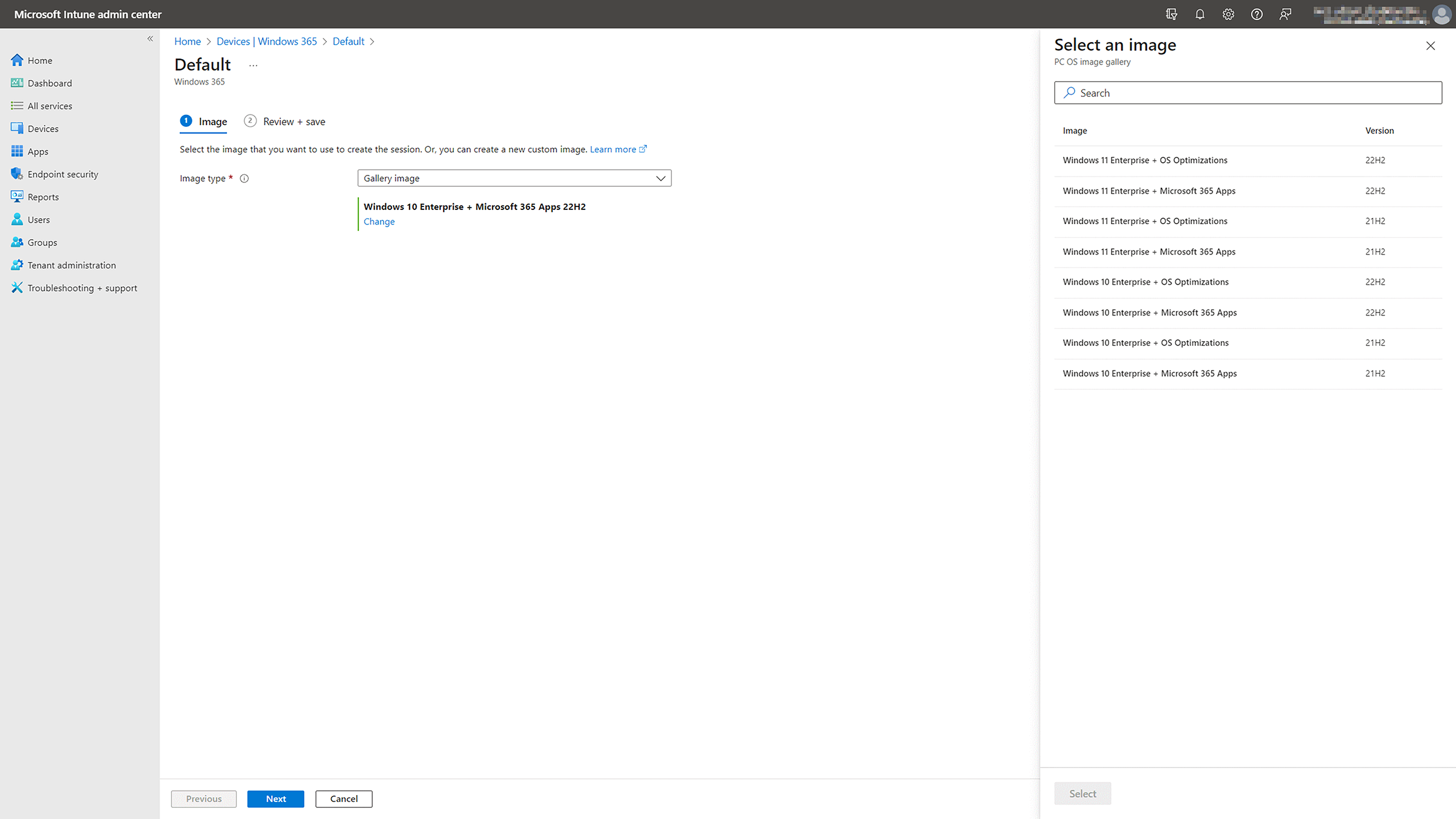Open Devices from the sidebar
Image resolution: width=1456 pixels, height=819 pixels.
(43, 128)
